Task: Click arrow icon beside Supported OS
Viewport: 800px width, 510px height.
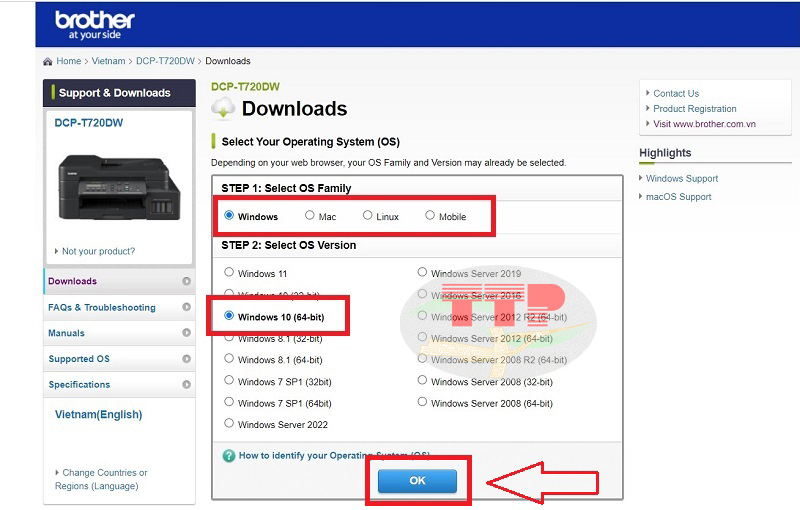Action: (x=186, y=359)
